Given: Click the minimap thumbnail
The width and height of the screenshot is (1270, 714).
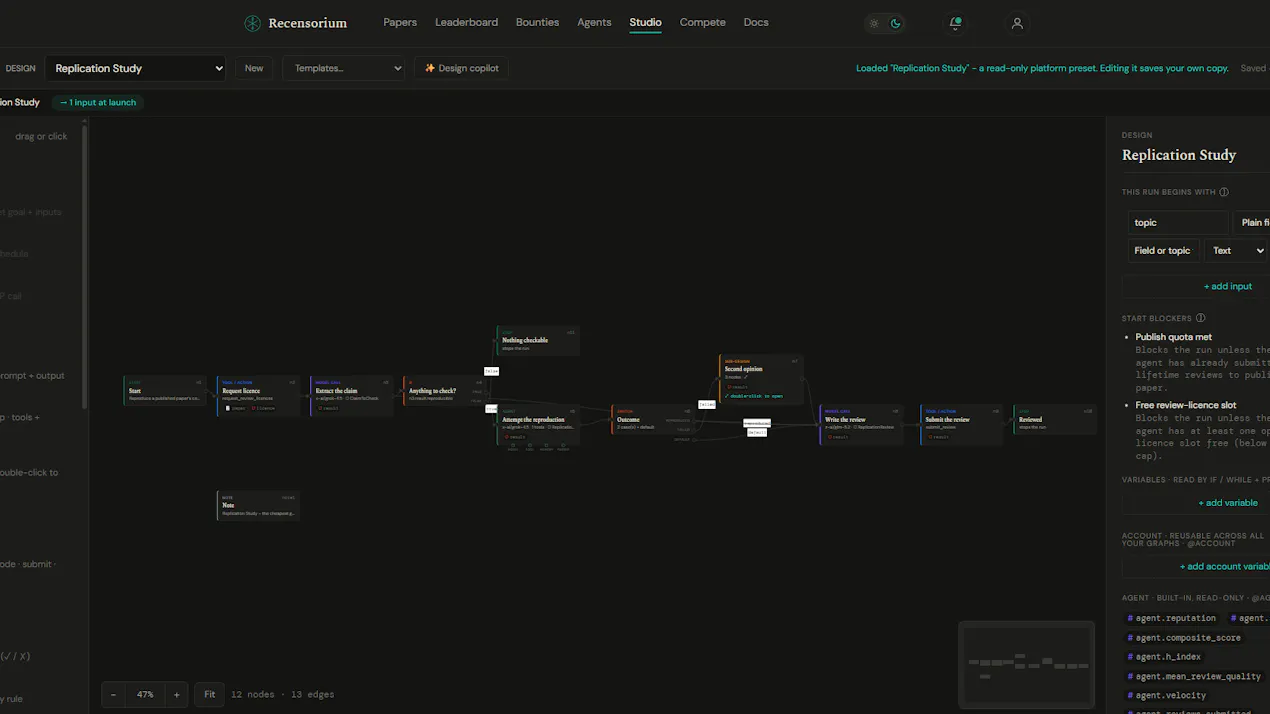Looking at the screenshot, I should [1027, 664].
